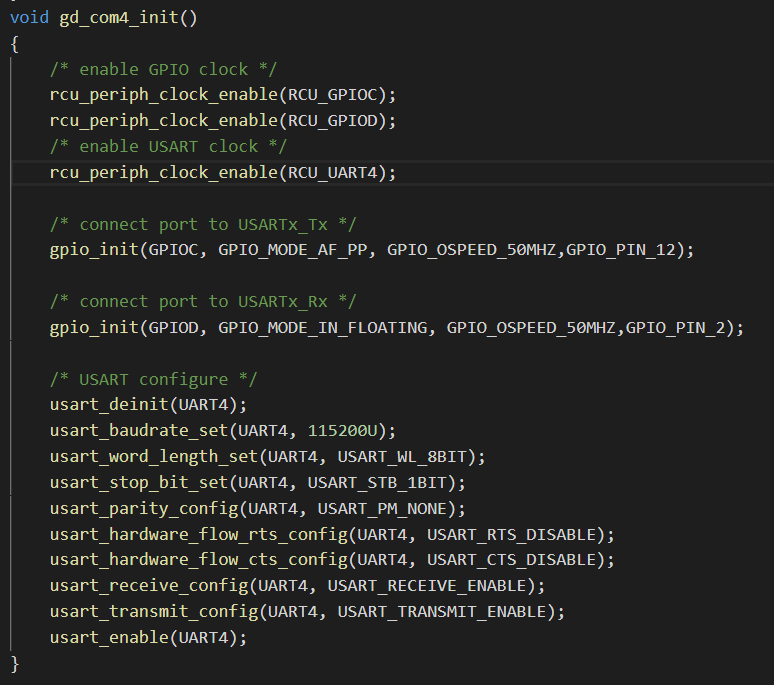Viewport: 774px width, 685px height.
Task: Click RCU_GPIOC in the clock enable call
Action: 333,94
